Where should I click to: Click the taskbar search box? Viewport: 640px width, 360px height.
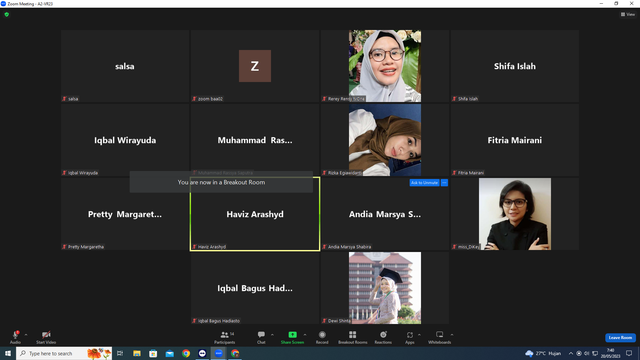(x=64, y=353)
